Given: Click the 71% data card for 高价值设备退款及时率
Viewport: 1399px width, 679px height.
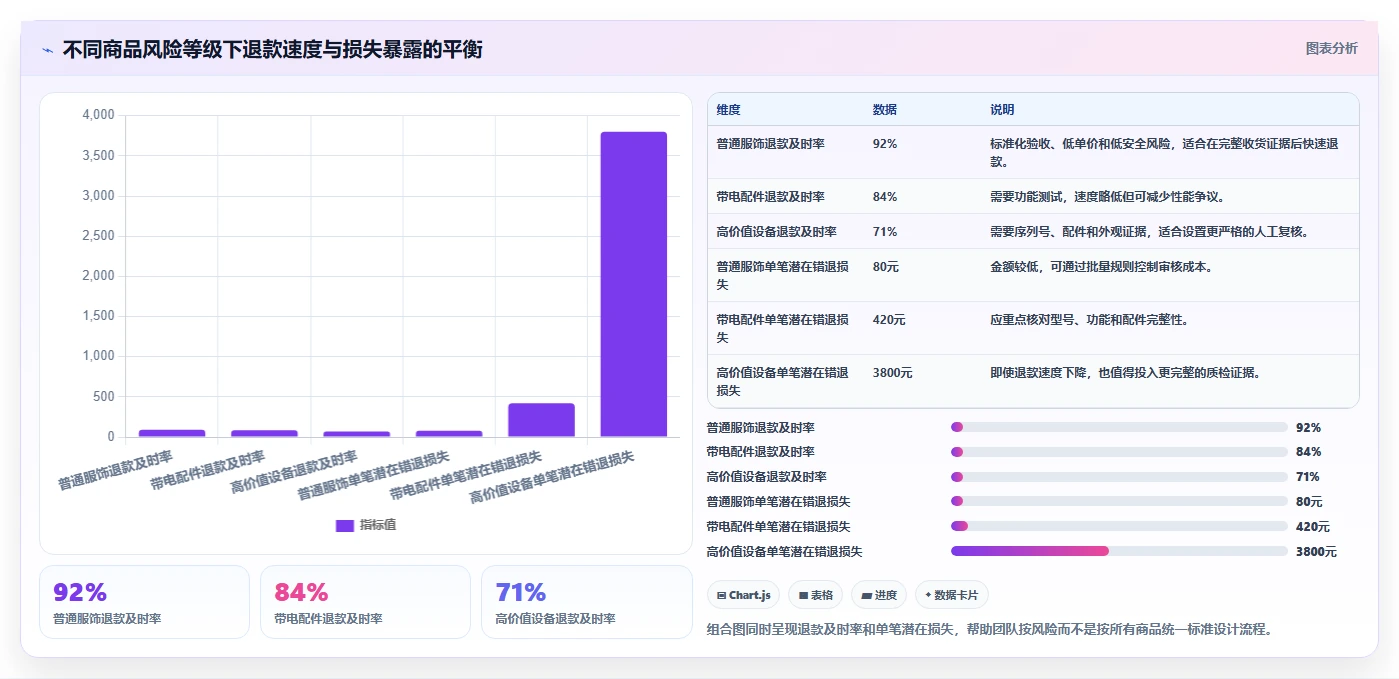Looking at the screenshot, I should 586,602.
